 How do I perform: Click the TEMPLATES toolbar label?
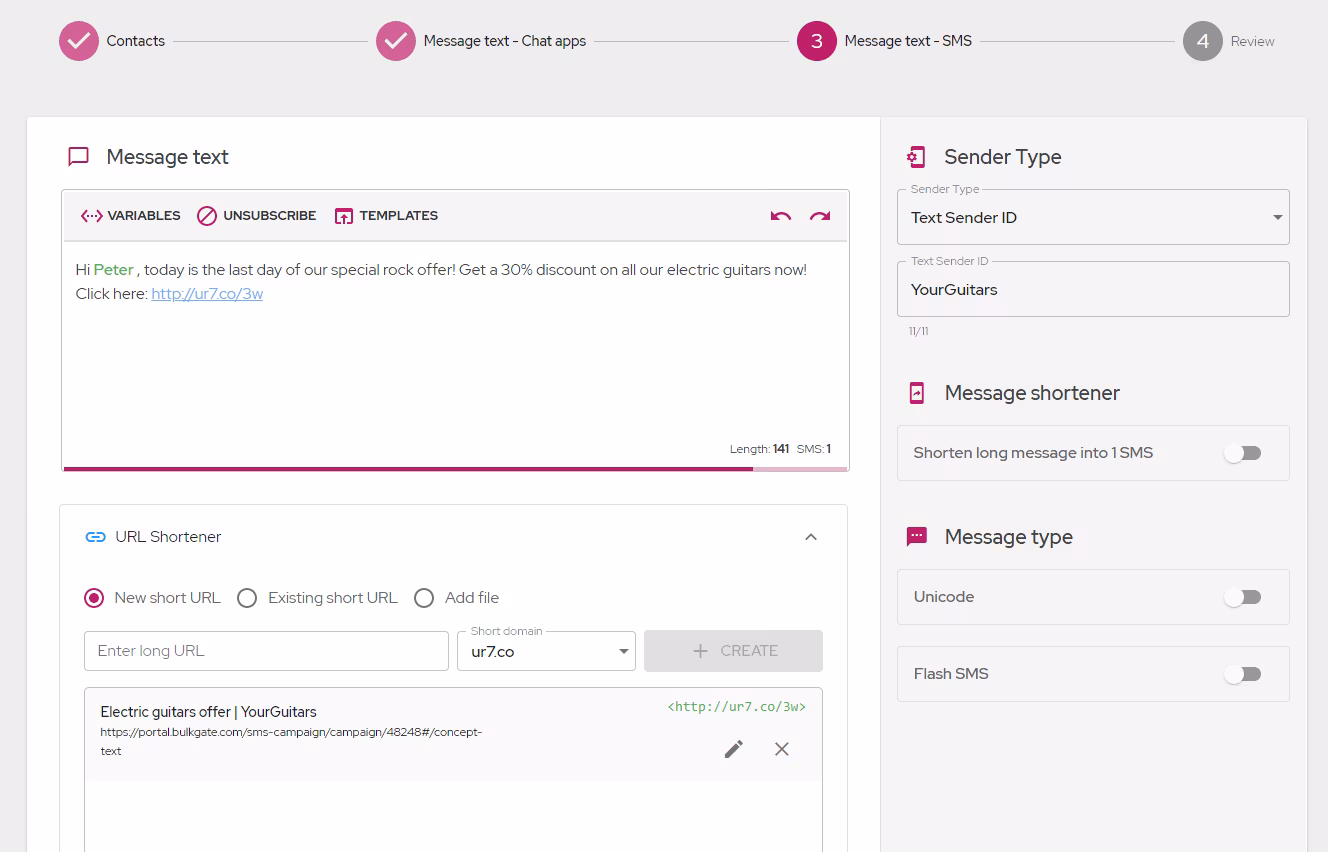(399, 216)
